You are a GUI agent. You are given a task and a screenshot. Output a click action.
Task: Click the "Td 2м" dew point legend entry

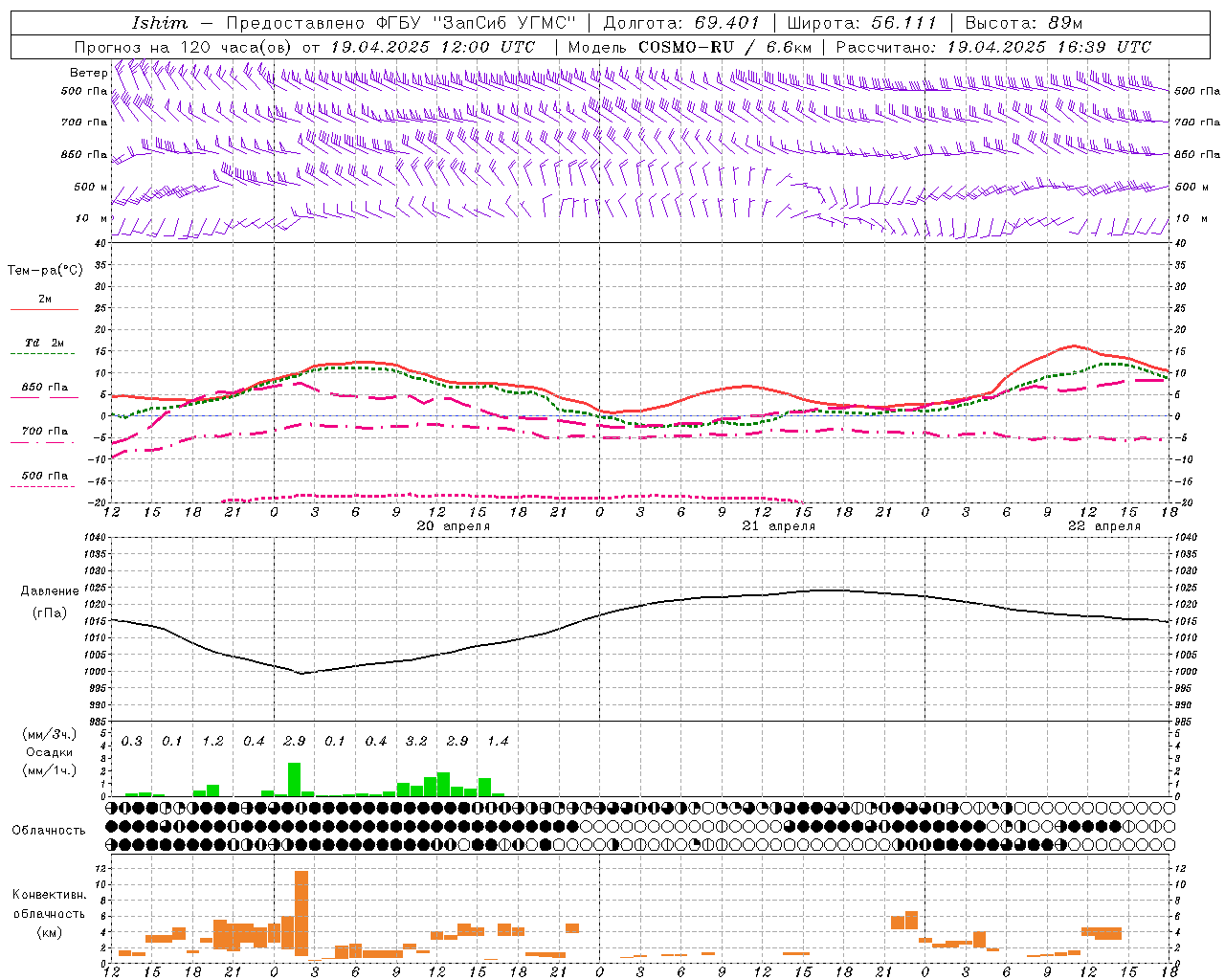click(x=45, y=343)
